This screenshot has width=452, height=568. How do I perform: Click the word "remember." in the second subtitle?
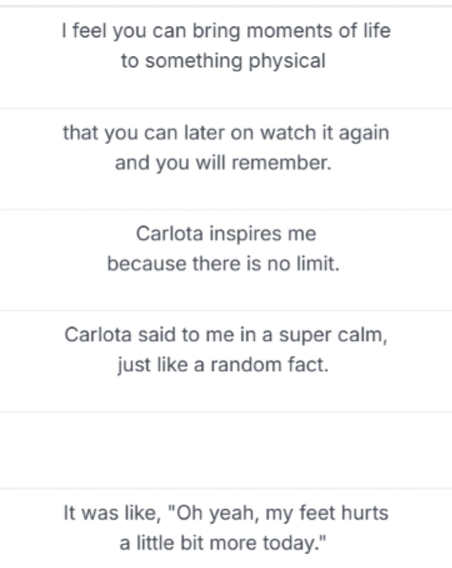(x=282, y=163)
